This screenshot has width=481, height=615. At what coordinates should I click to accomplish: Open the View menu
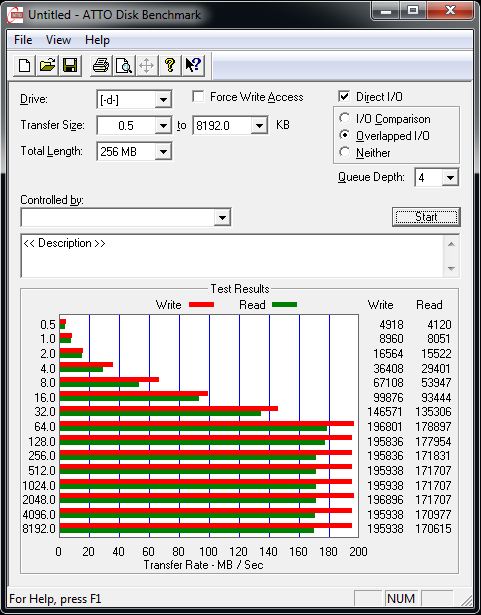[x=58, y=40]
